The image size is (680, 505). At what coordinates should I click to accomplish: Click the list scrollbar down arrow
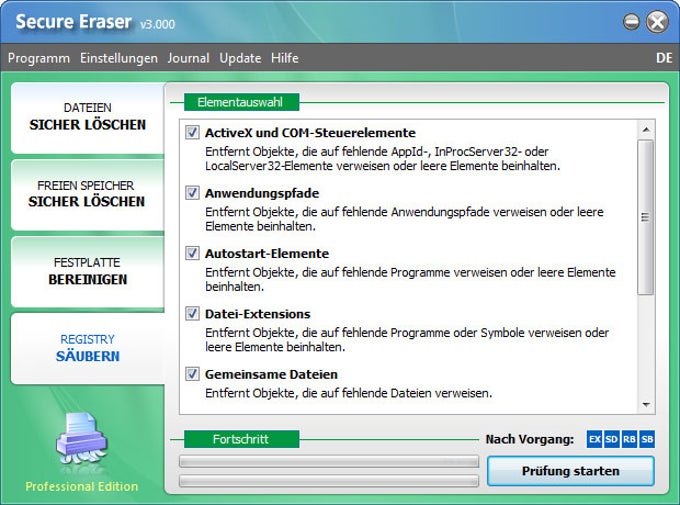click(x=646, y=405)
